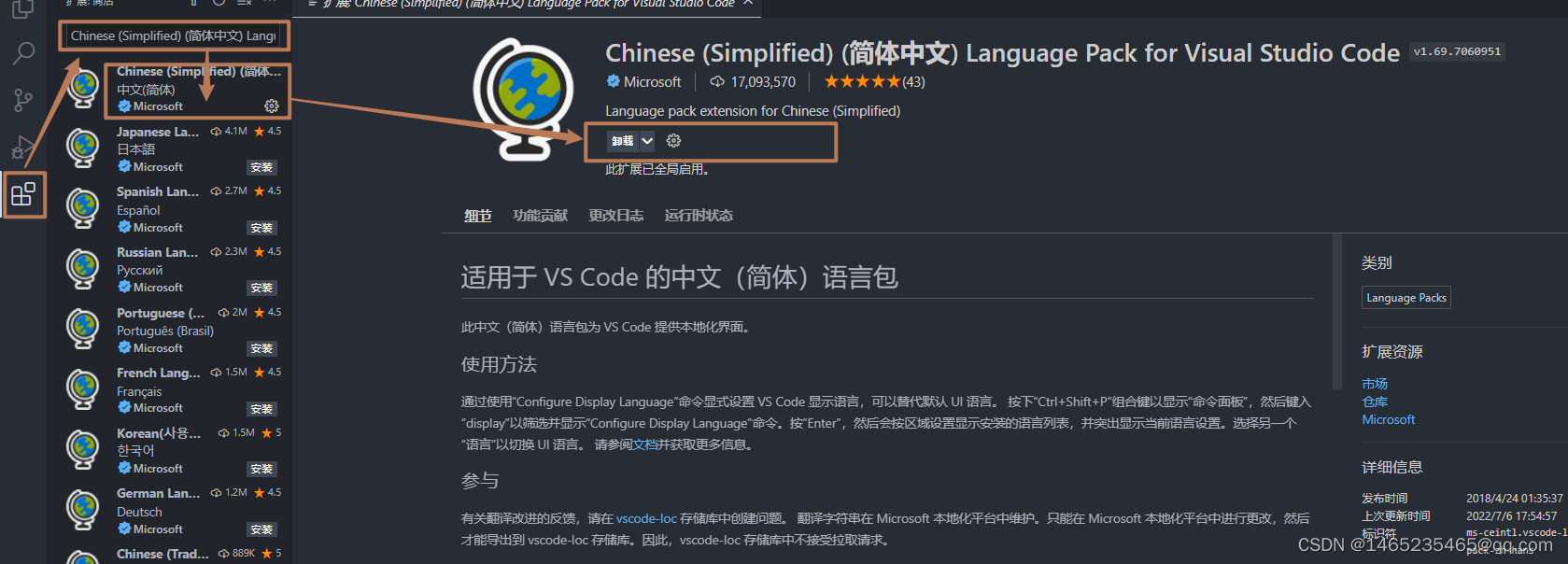1568x564 pixels.
Task: Open the Extensions view icon
Action: click(x=22, y=195)
